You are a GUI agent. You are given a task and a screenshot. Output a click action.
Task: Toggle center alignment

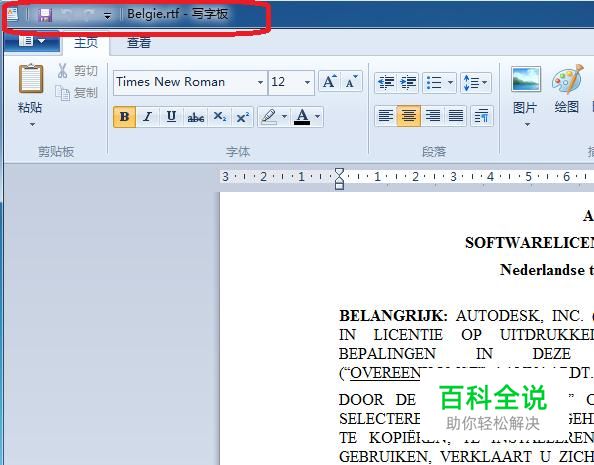pyautogui.click(x=408, y=116)
